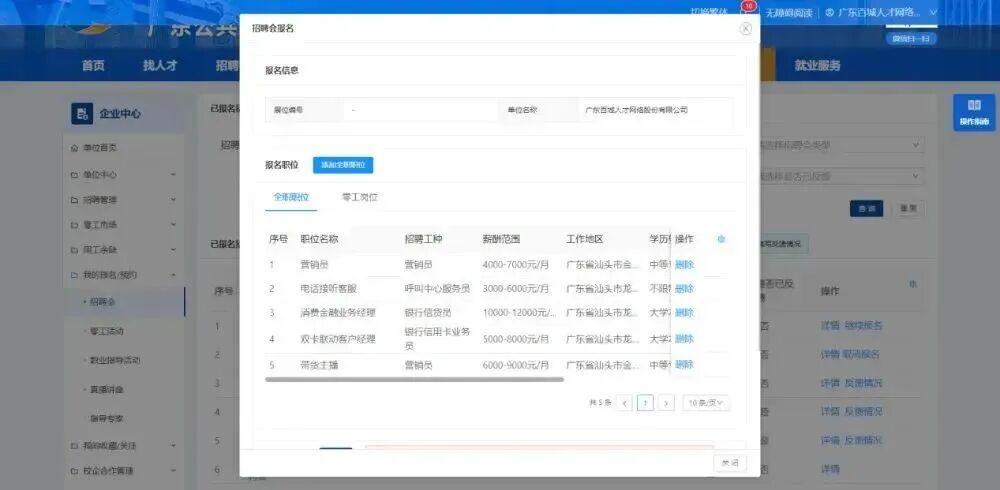Viewport: 1000px width, 490px height.
Task: Click the table settings gear icon in dialog
Action: [x=721, y=239]
